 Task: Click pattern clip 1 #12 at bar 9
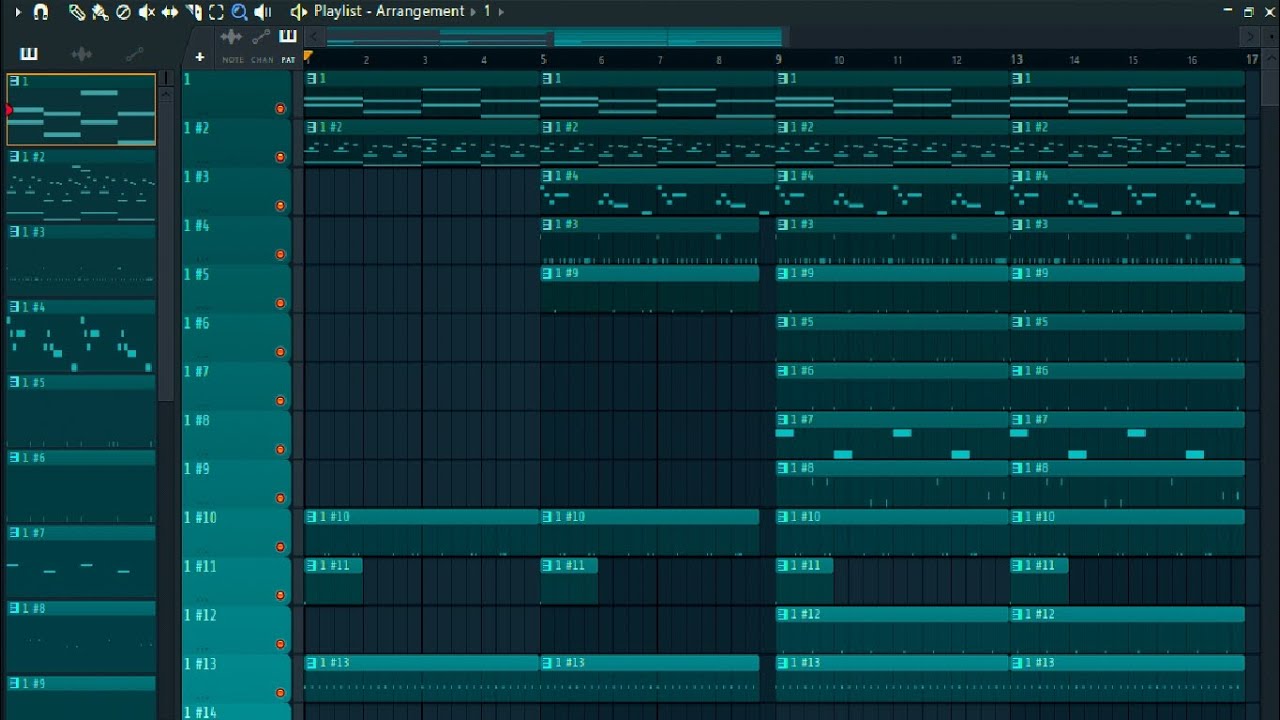pyautogui.click(x=892, y=629)
